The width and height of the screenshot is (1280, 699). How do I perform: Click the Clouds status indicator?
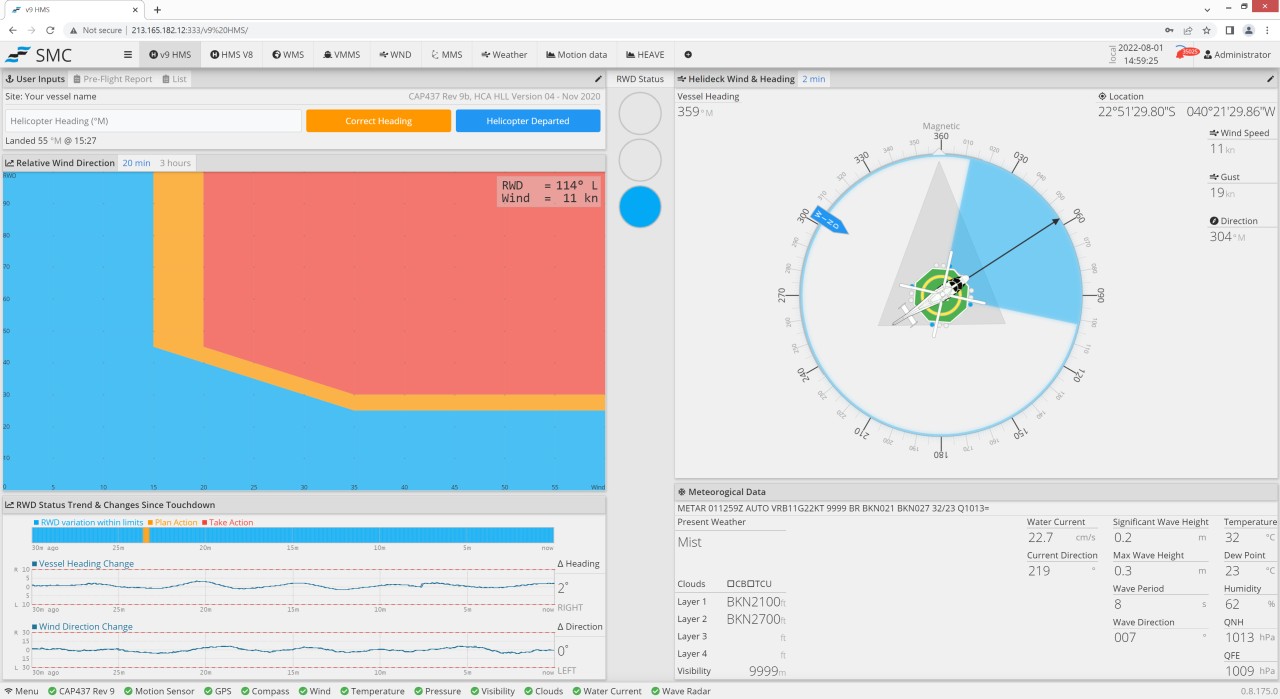pyautogui.click(x=542, y=691)
